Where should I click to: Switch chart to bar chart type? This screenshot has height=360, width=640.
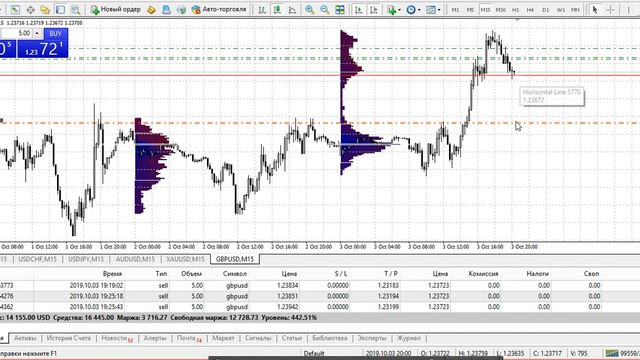tap(262, 9)
